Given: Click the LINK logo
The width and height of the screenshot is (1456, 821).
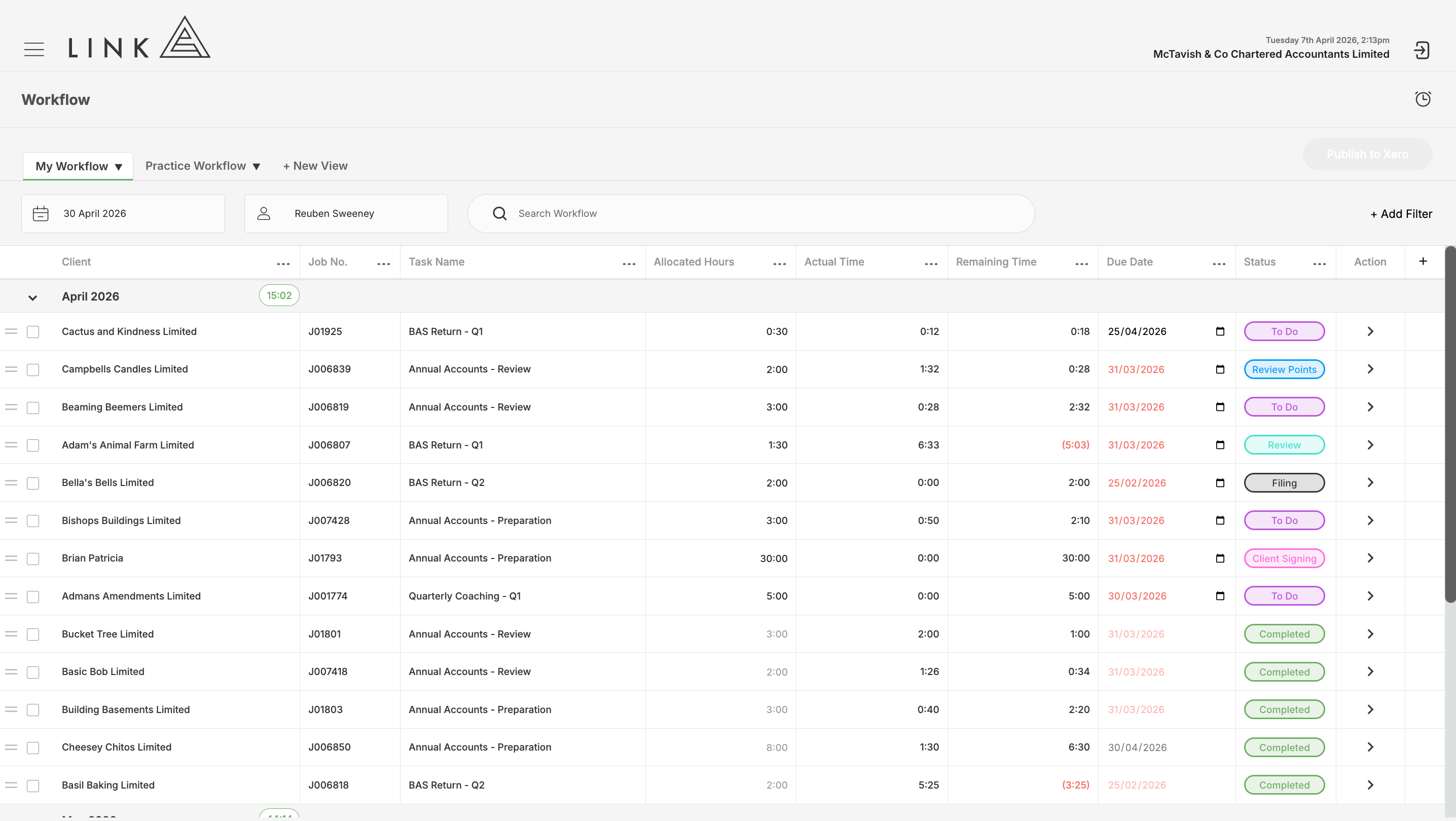Looking at the screenshot, I should coord(139,36).
